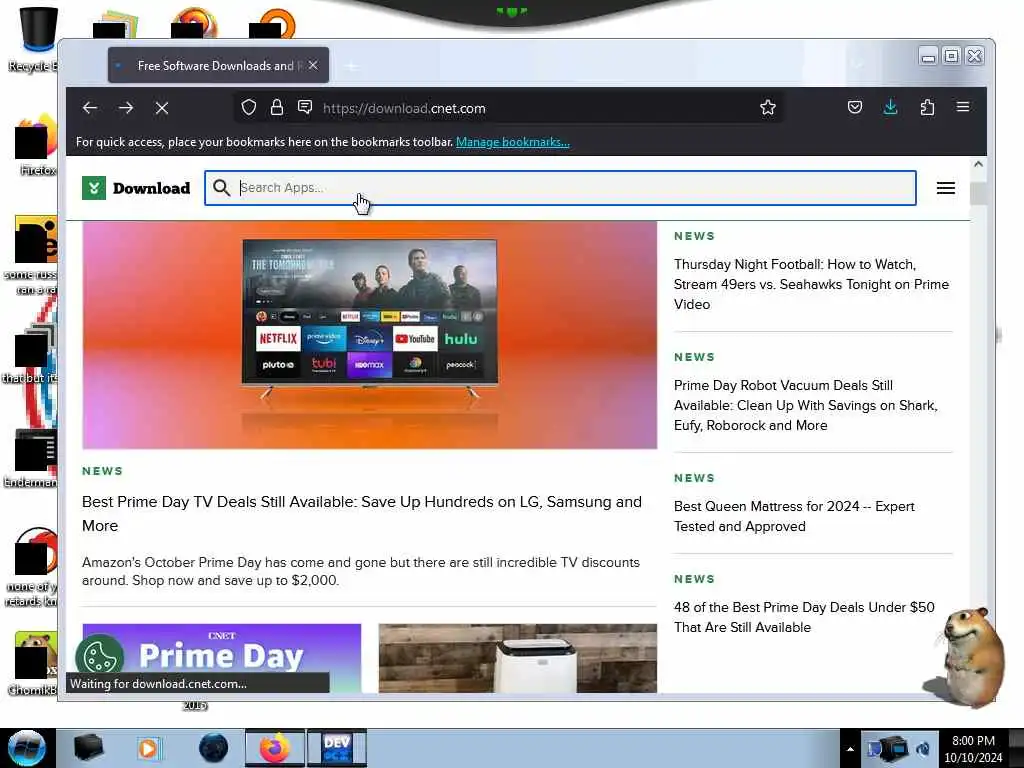Image resolution: width=1024 pixels, height=768 pixels.
Task: Close the Free Software Downloads tab
Action: [x=313, y=65]
